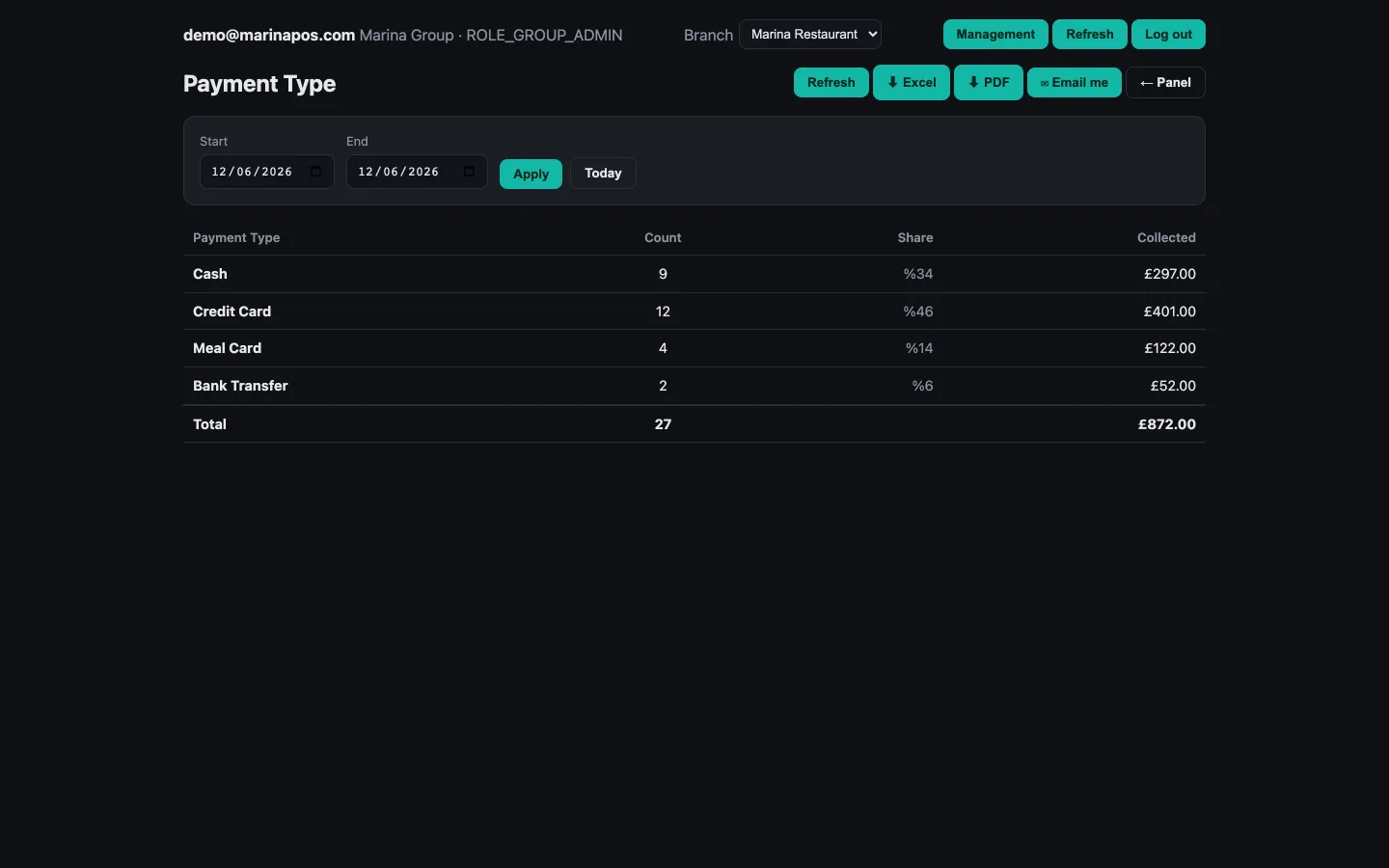
Task: Click the Collected column header
Action: pyautogui.click(x=1166, y=237)
